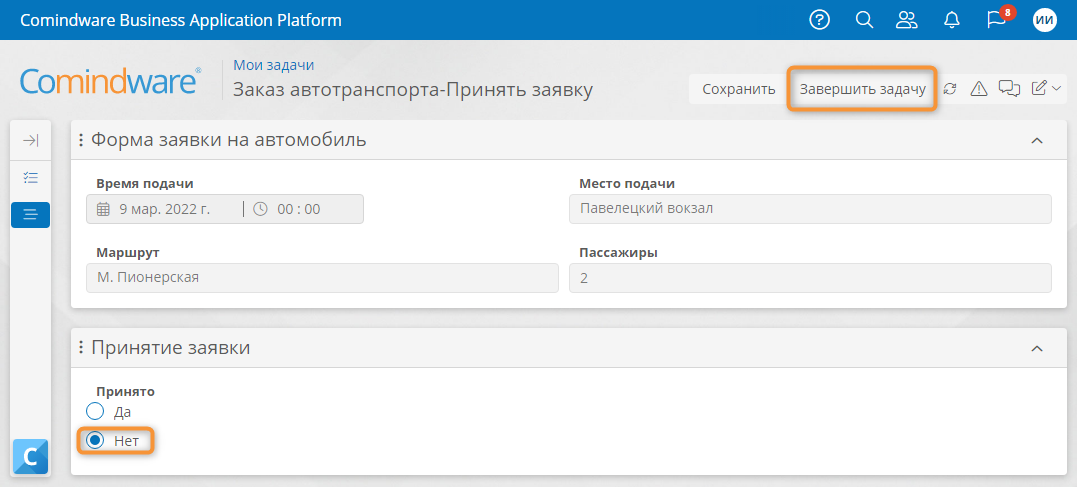Click the Comindware logo
This screenshot has height=487, width=1077.
coord(111,81)
